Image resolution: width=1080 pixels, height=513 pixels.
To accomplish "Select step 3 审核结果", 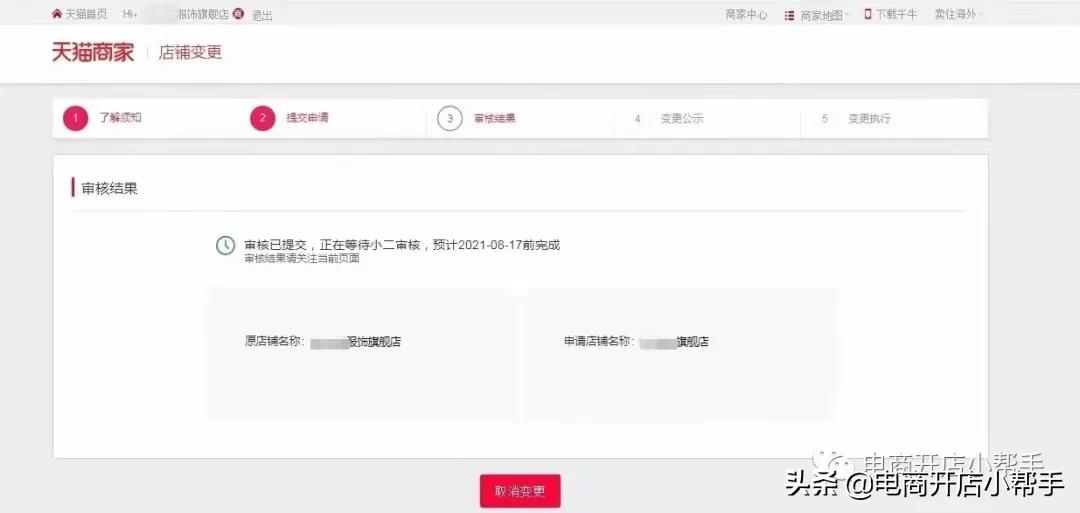I will coord(477,118).
